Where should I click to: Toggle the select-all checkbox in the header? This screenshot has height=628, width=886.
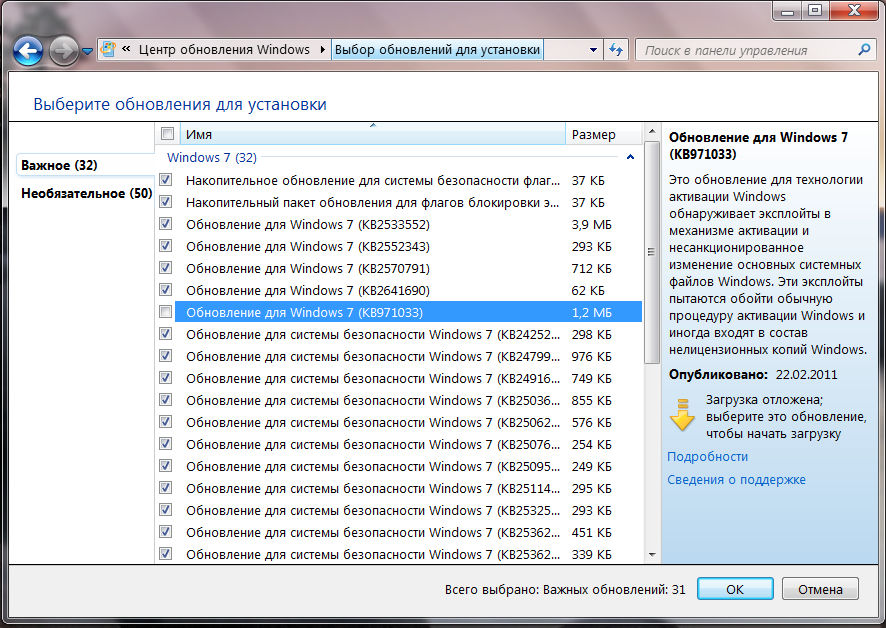[x=167, y=134]
